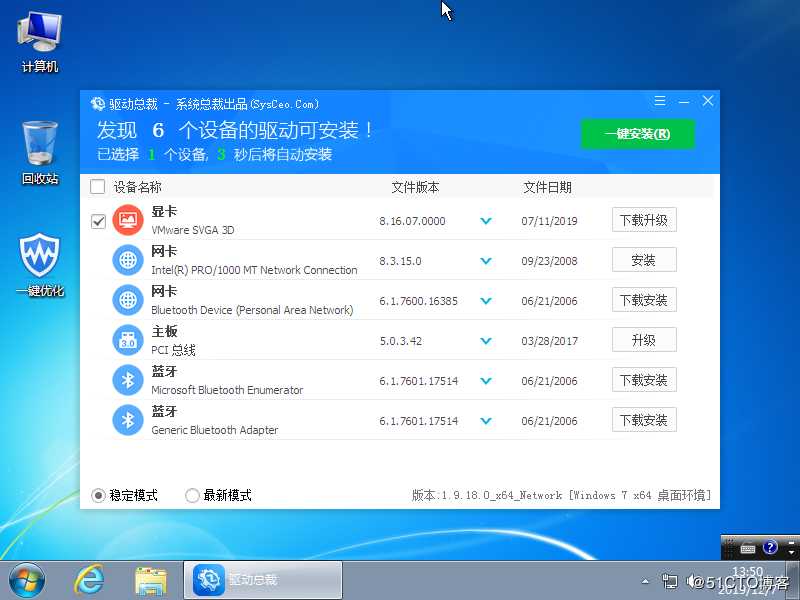Expand version dropdown for VMware SVGA 3D
The height and width of the screenshot is (600, 800).
pos(486,221)
